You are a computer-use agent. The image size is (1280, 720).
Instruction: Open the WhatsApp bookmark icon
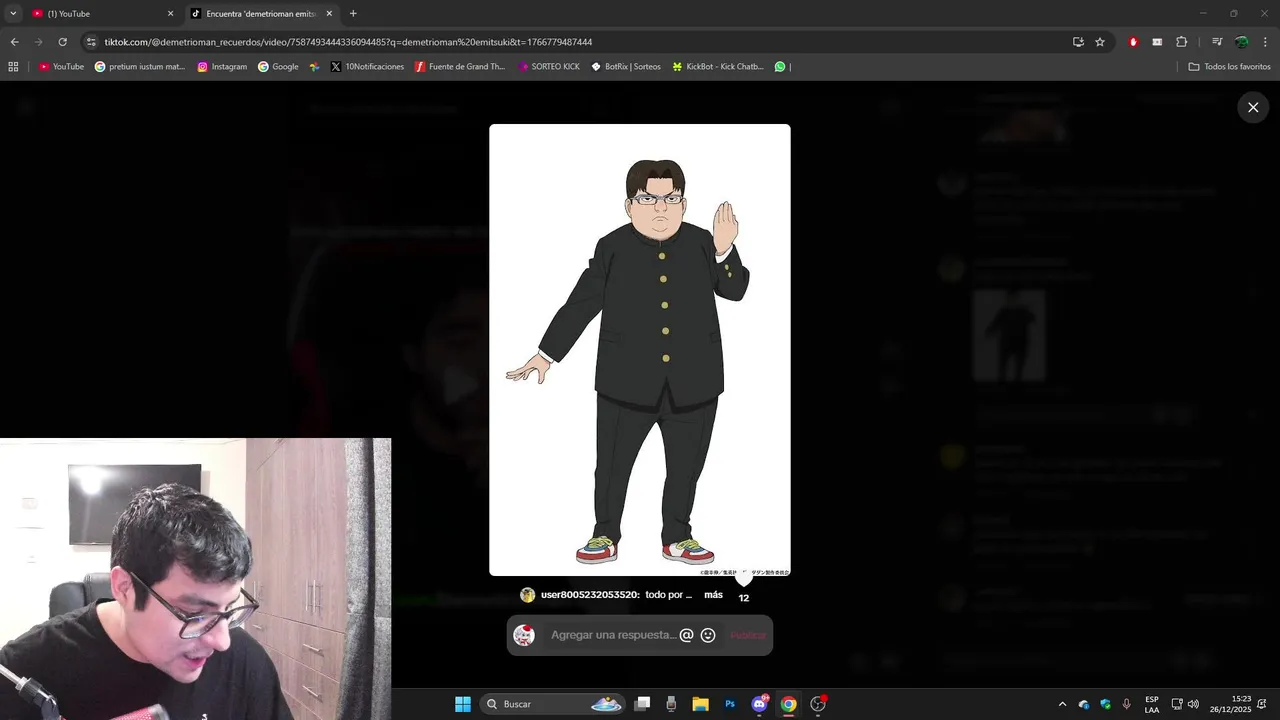coord(780,67)
